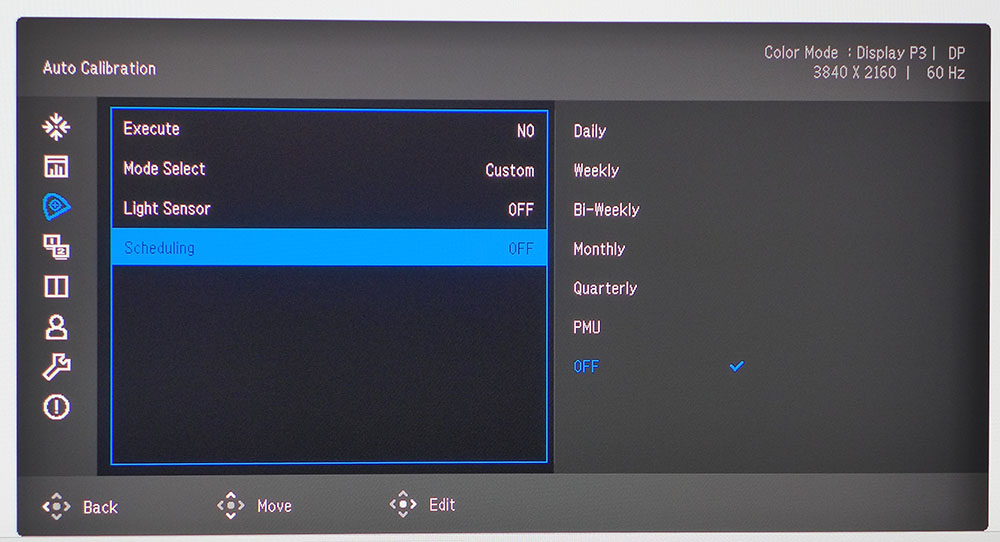The width and height of the screenshot is (1000, 542).
Task: Click the Move label in footer
Action: click(274, 506)
